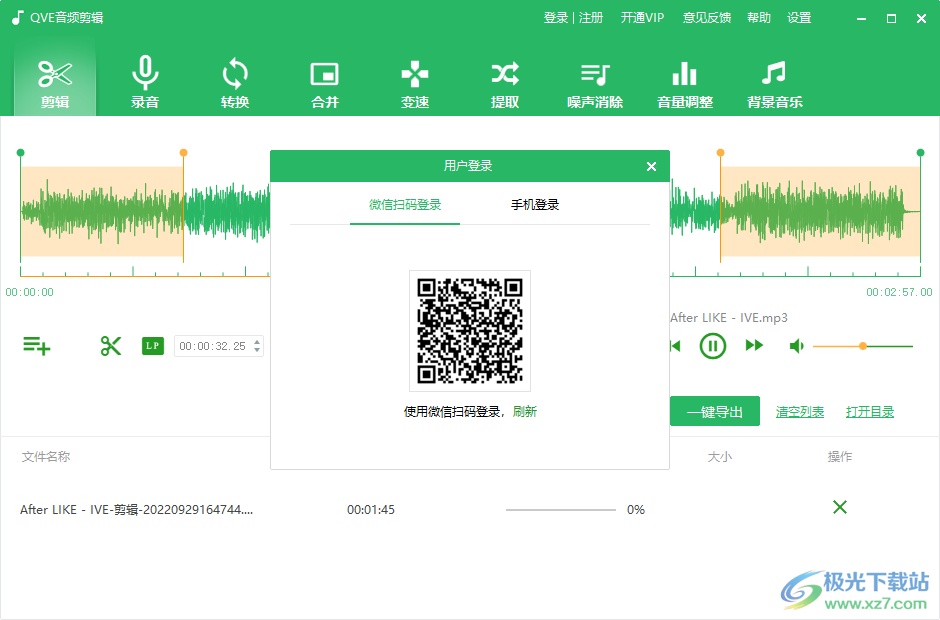Click the green end marker of waveform

(x=921, y=153)
